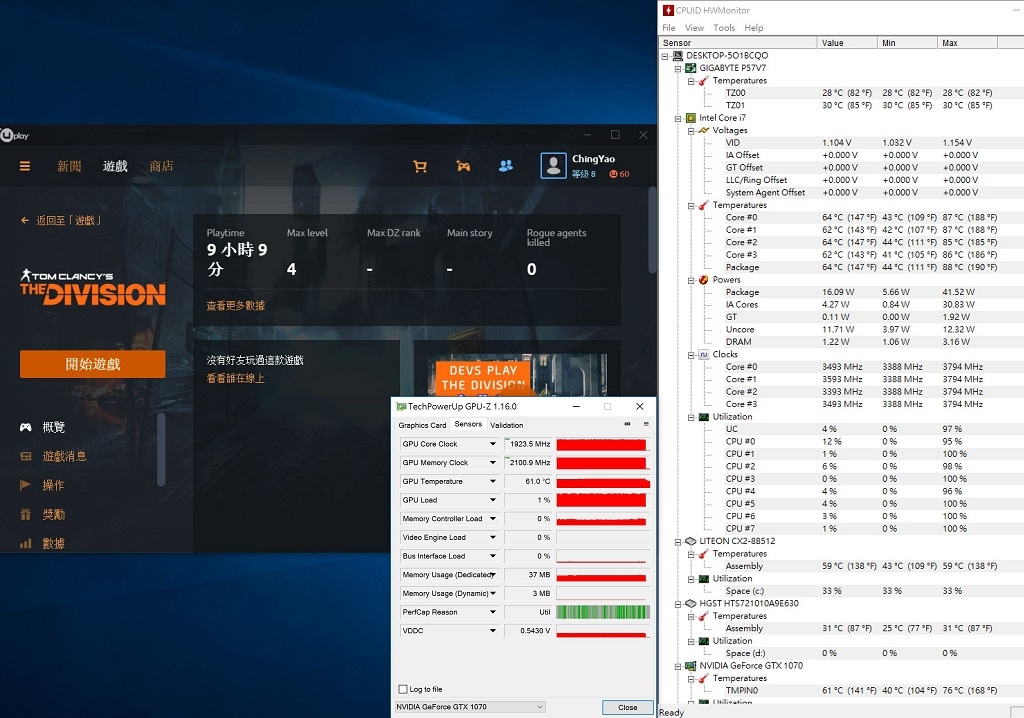Click the DESKTOP-5O1BCQO computer icon
This screenshot has width=1024, height=718.
pos(678,56)
